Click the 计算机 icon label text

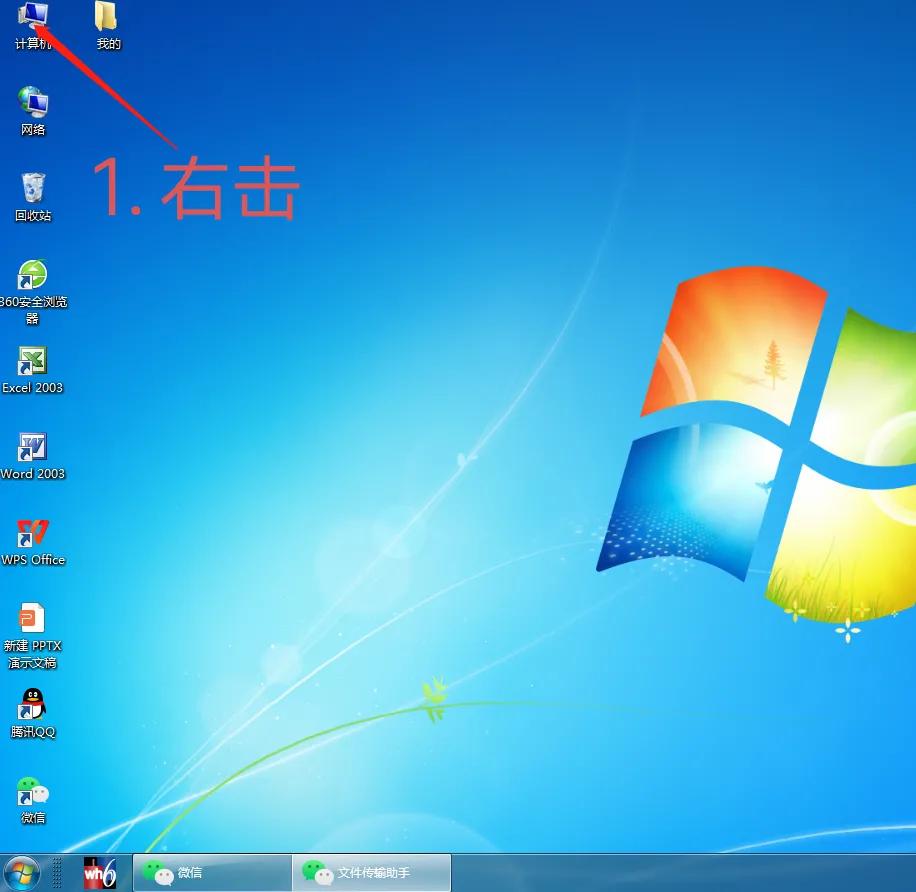(31, 44)
